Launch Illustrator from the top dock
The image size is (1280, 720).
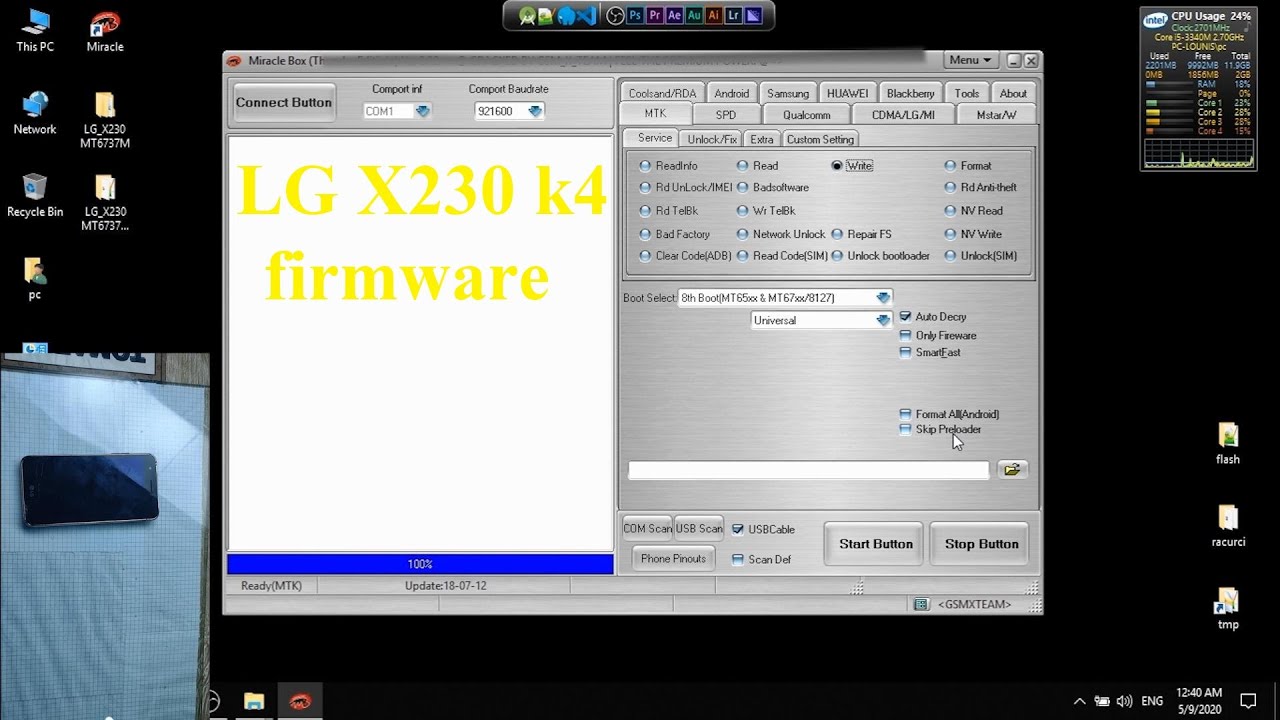click(x=714, y=15)
